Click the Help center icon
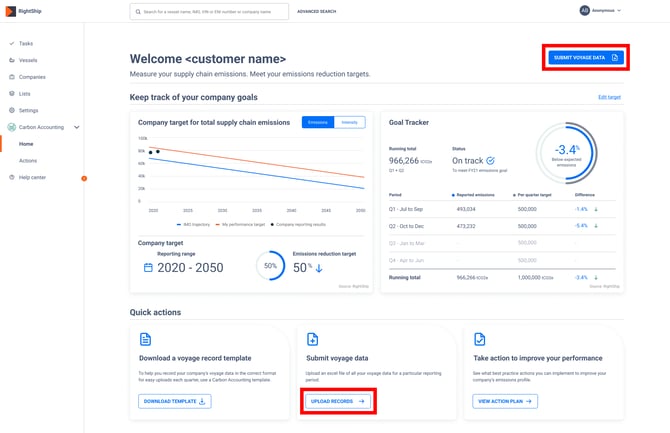Image resolution: width=670 pixels, height=433 pixels. pyautogui.click(x=11, y=177)
